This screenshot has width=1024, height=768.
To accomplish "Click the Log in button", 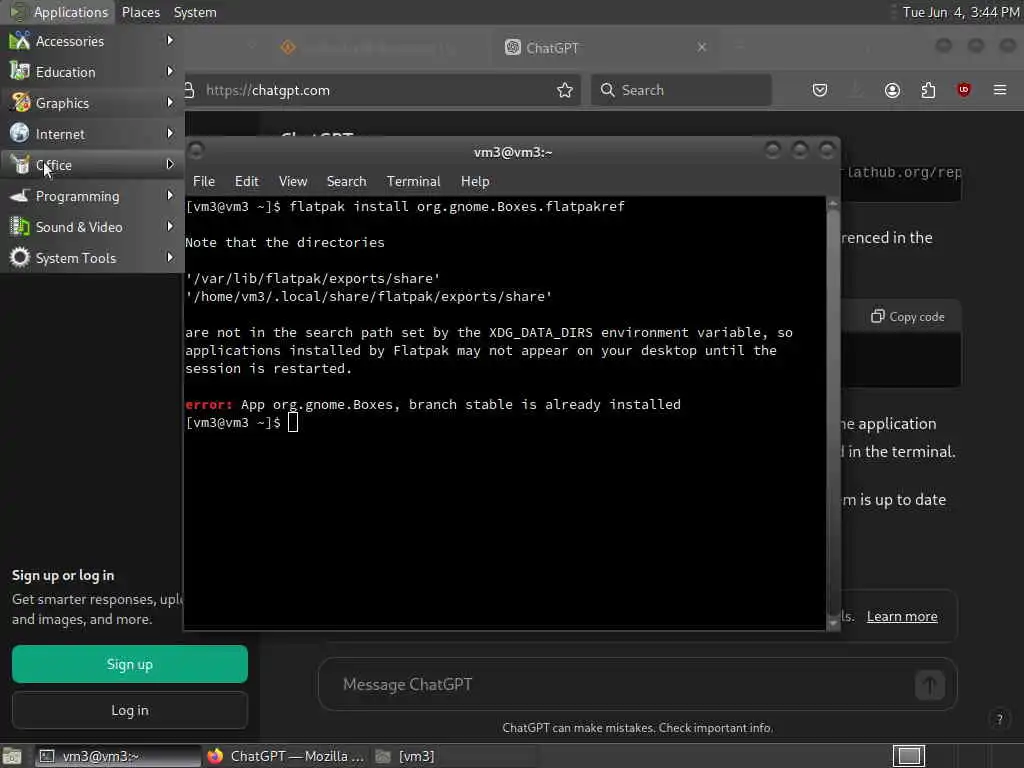I will click(x=129, y=710).
